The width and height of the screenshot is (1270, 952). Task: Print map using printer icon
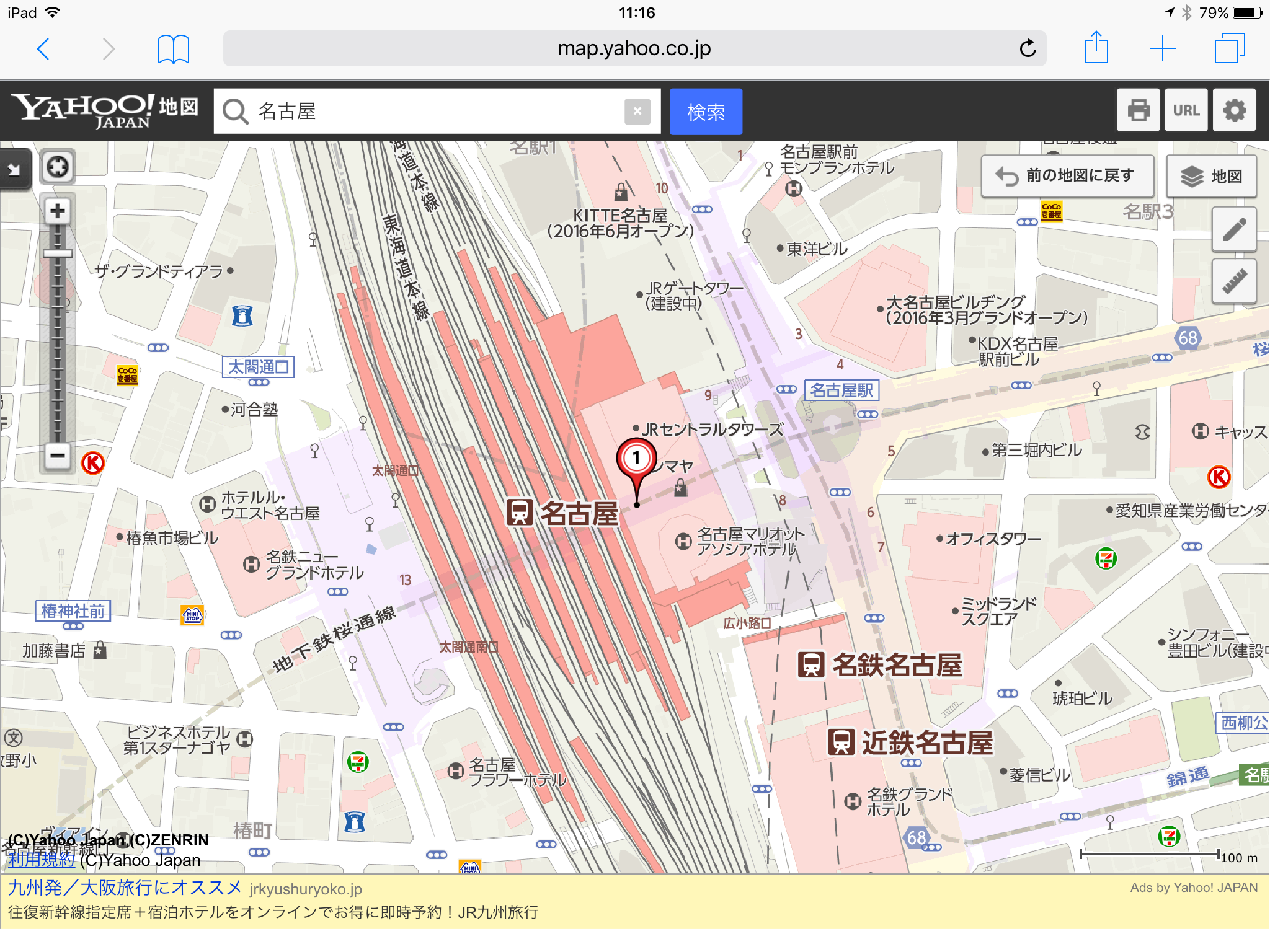[1138, 110]
